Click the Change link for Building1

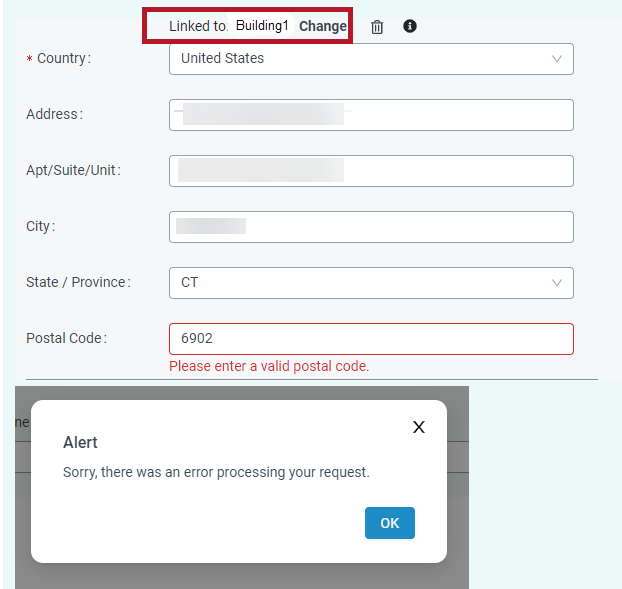click(x=323, y=26)
